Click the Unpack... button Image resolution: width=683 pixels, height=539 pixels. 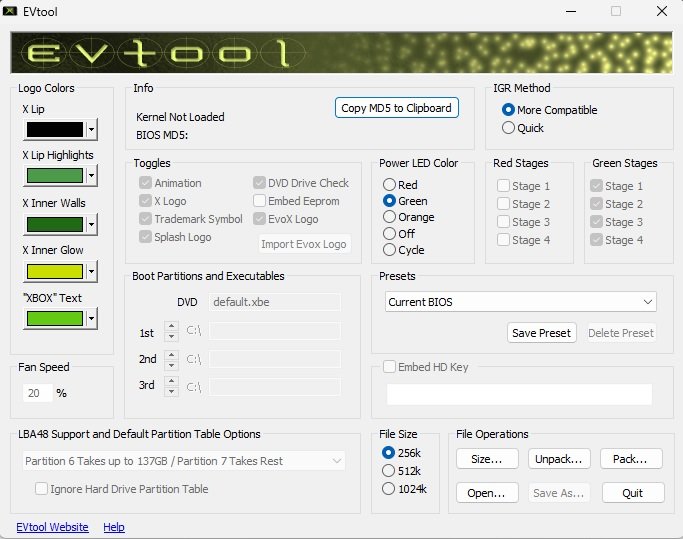point(559,459)
